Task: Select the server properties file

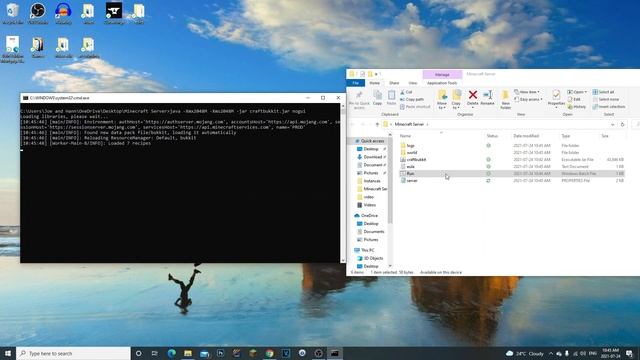Action: (412, 180)
